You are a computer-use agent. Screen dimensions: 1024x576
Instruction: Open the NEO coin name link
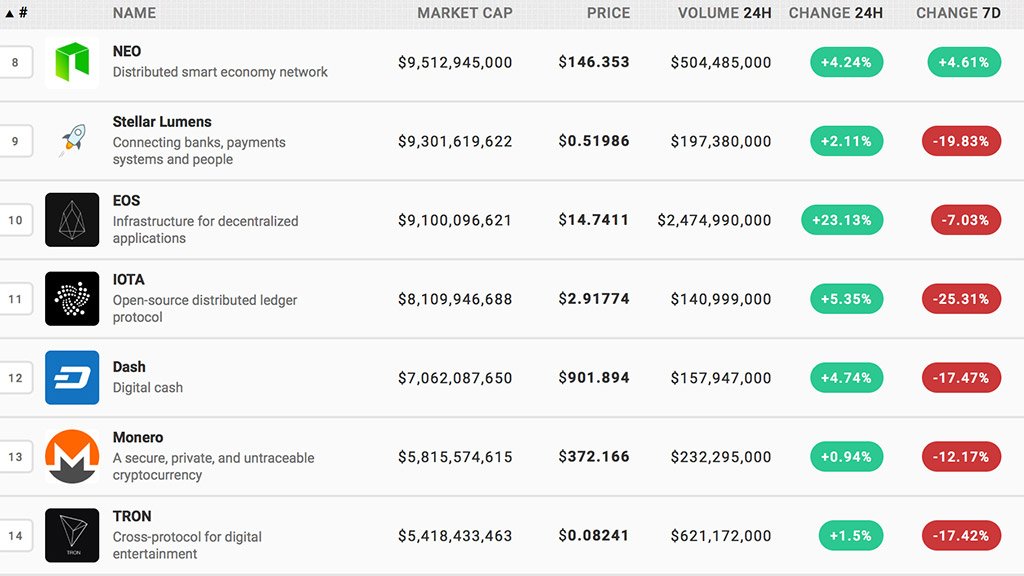(127, 51)
